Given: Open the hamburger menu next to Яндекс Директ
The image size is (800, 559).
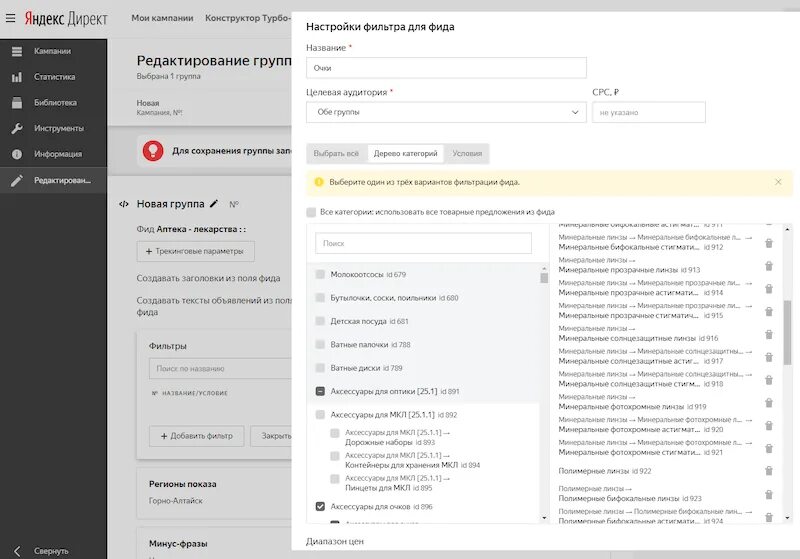Looking at the screenshot, I should [11, 17].
